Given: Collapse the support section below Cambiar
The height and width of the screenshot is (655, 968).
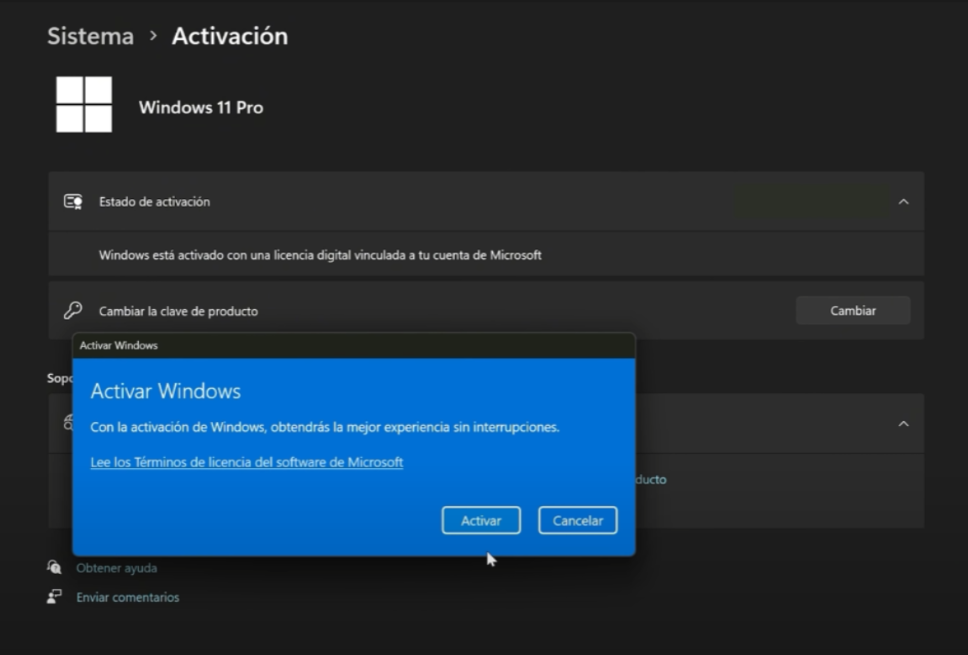Looking at the screenshot, I should 903,424.
